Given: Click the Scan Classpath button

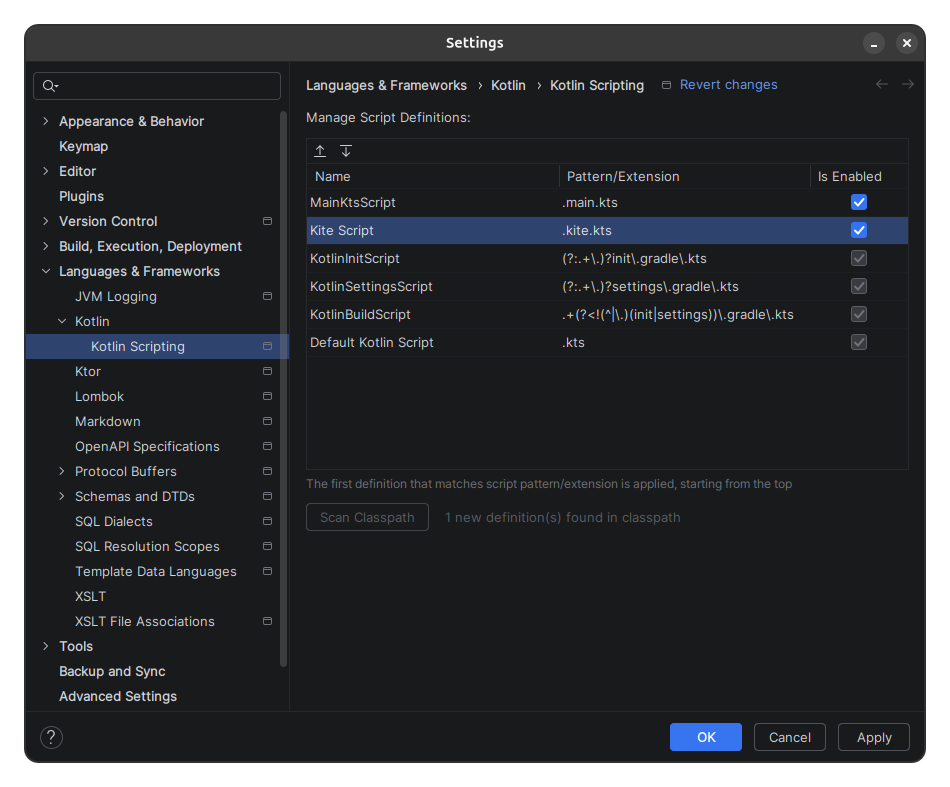Looking at the screenshot, I should 367,517.
